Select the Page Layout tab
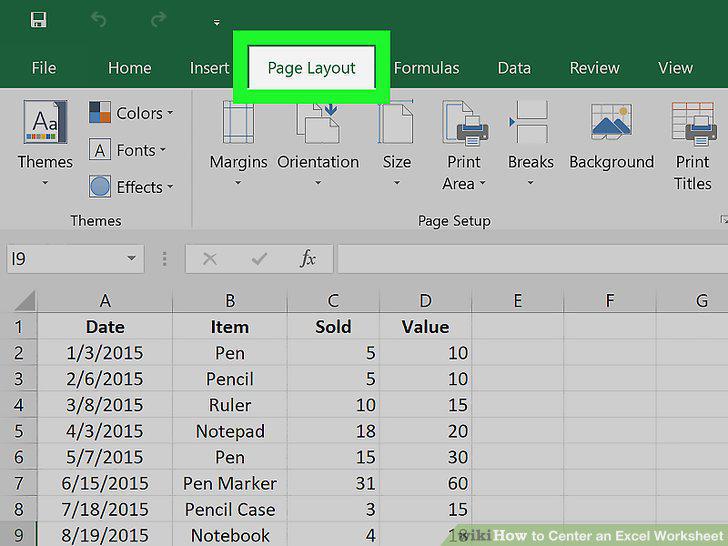The width and height of the screenshot is (728, 546). point(312,68)
